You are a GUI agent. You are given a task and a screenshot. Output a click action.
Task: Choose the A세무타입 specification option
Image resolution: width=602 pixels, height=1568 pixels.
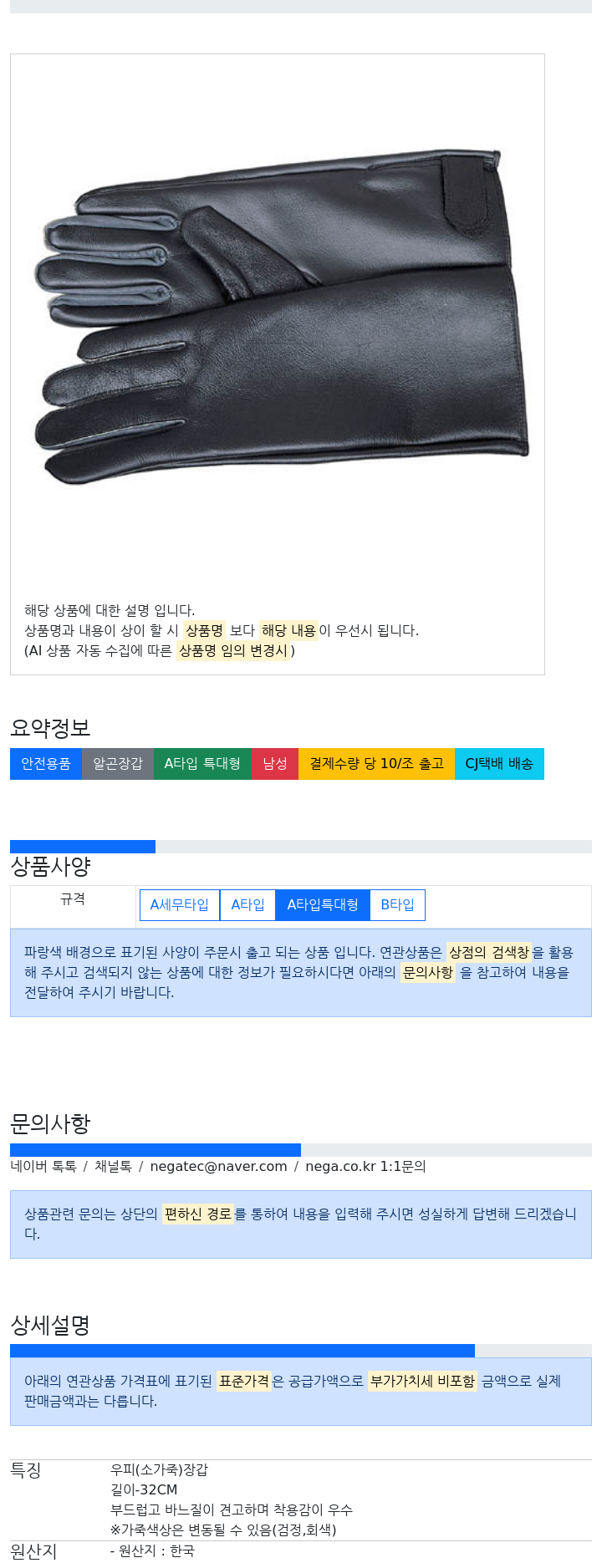click(180, 905)
